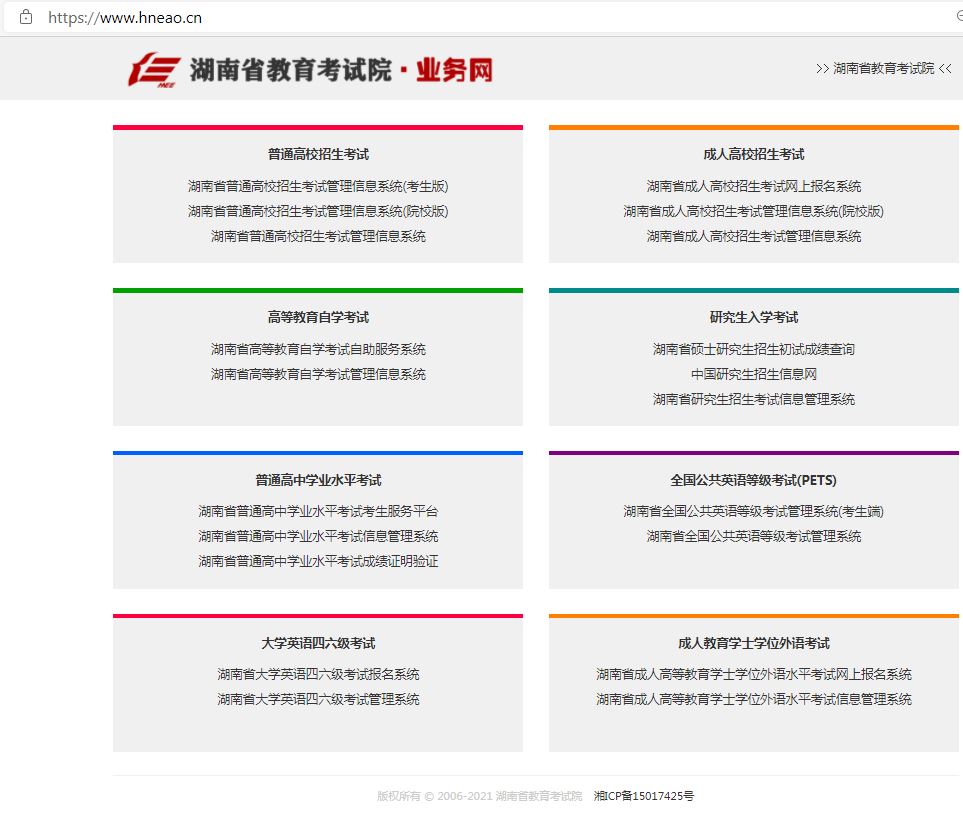
Task: Click the 研究生入学考试 section heading
Action: click(754, 317)
